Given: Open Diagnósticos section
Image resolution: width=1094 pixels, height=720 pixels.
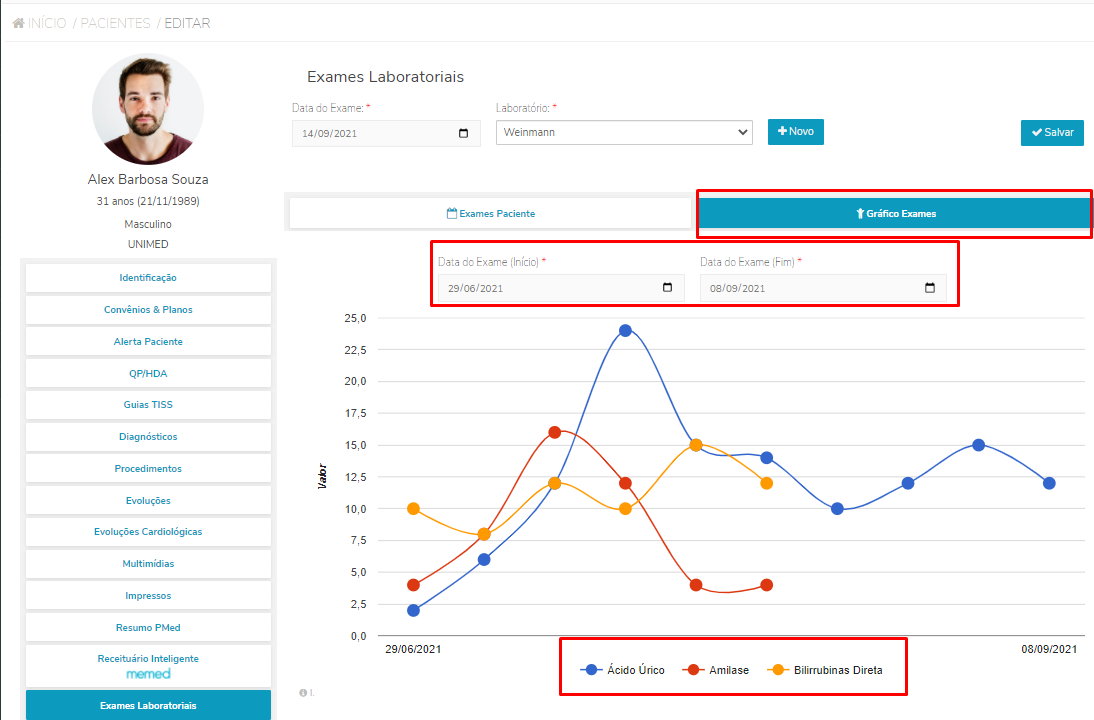Looking at the screenshot, I should click(x=148, y=437).
